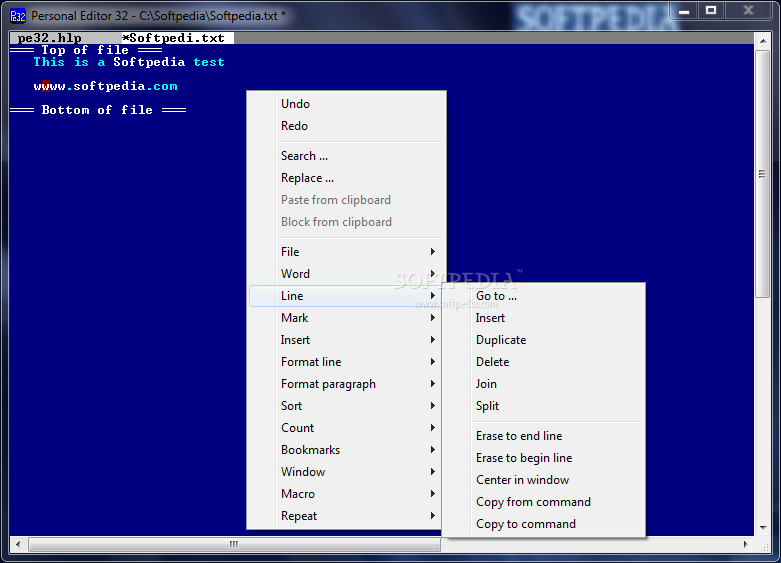Viewport: 781px width, 563px height.
Task: Click the text line 'This is a Softpedia test'
Action: tap(129, 62)
